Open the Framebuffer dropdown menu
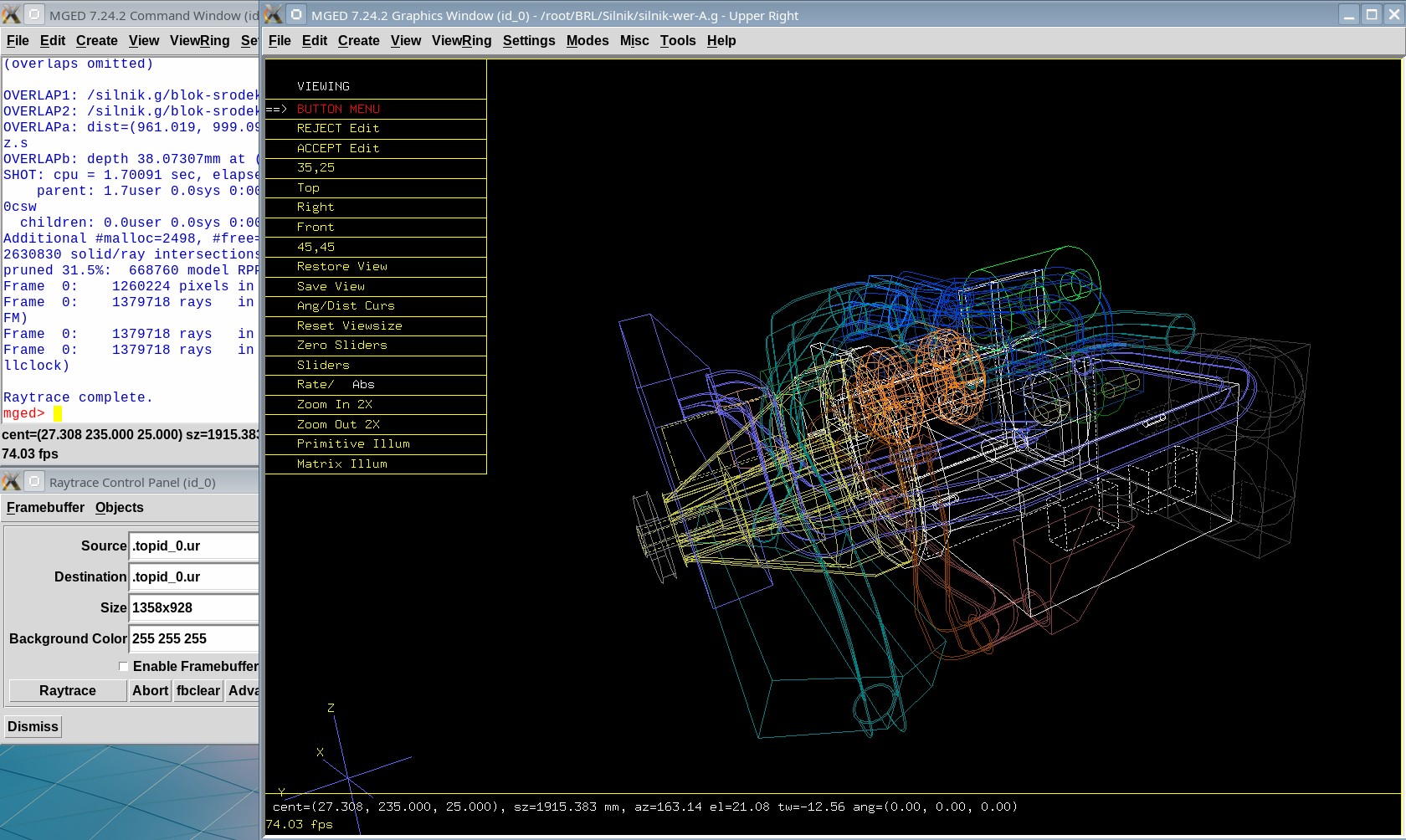1406x840 pixels. [45, 508]
